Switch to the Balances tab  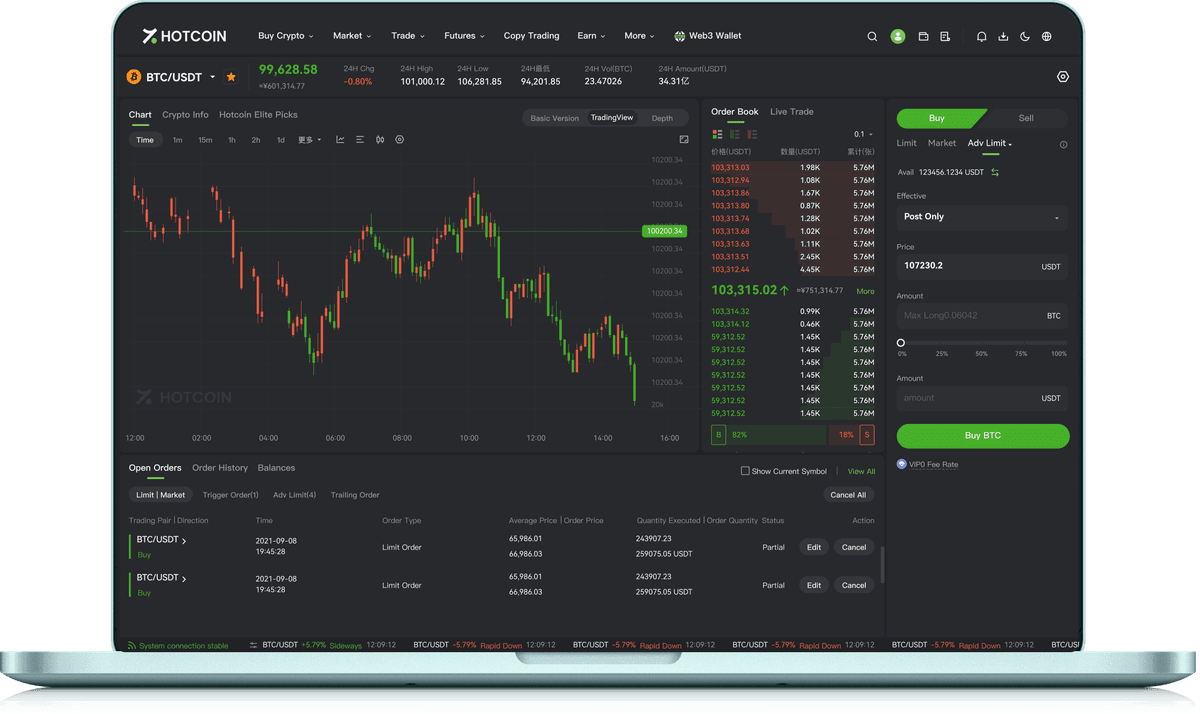click(x=276, y=468)
